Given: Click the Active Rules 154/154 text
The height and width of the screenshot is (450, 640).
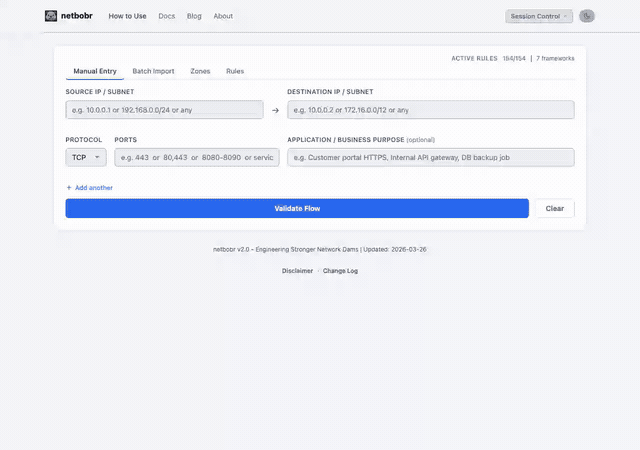Looking at the screenshot, I should [488, 58].
